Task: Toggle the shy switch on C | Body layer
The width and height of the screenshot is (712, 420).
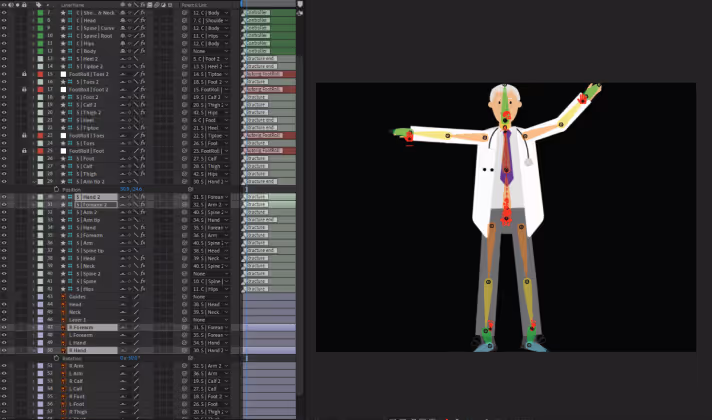Action: coord(123,51)
